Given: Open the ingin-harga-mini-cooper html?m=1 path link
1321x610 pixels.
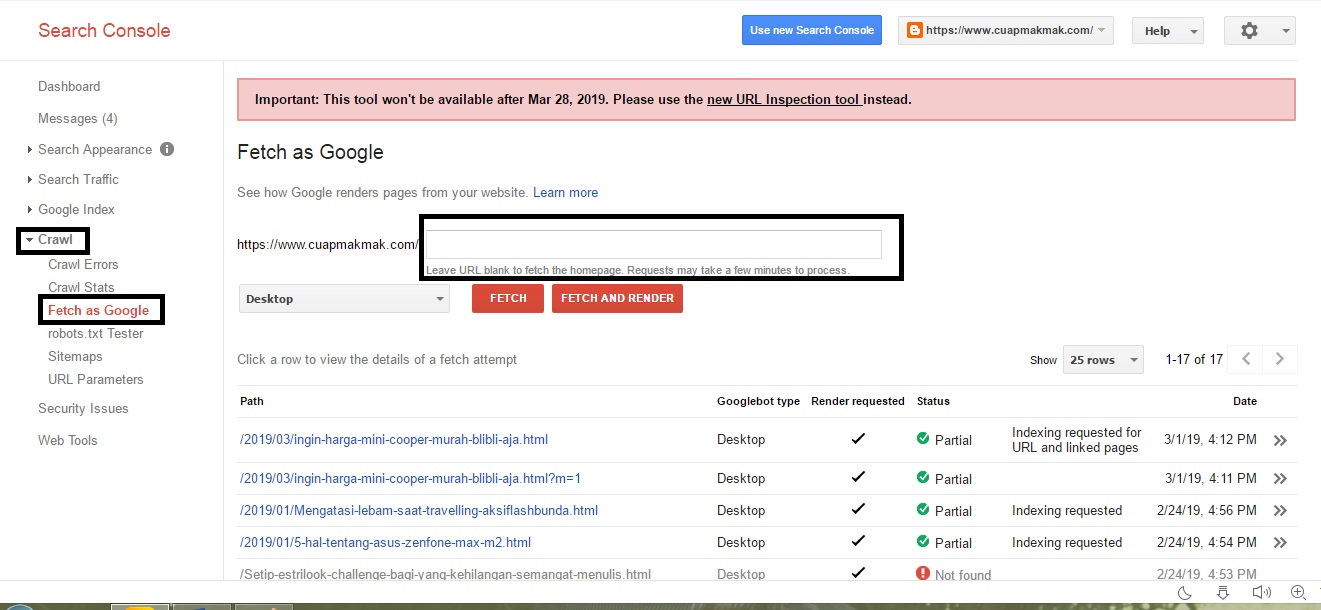Looking at the screenshot, I should (x=410, y=478).
